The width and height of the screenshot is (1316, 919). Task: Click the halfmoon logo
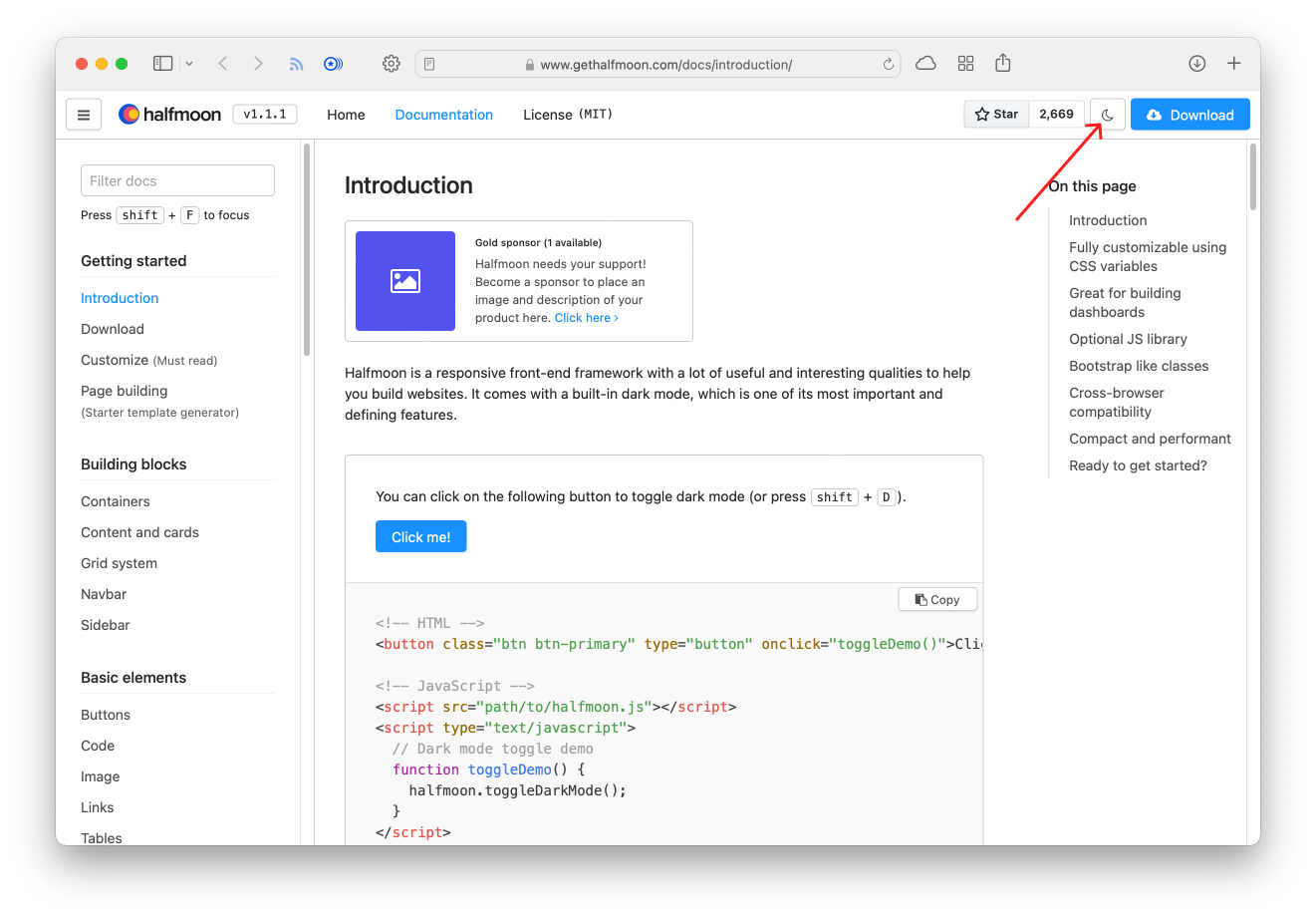(169, 115)
